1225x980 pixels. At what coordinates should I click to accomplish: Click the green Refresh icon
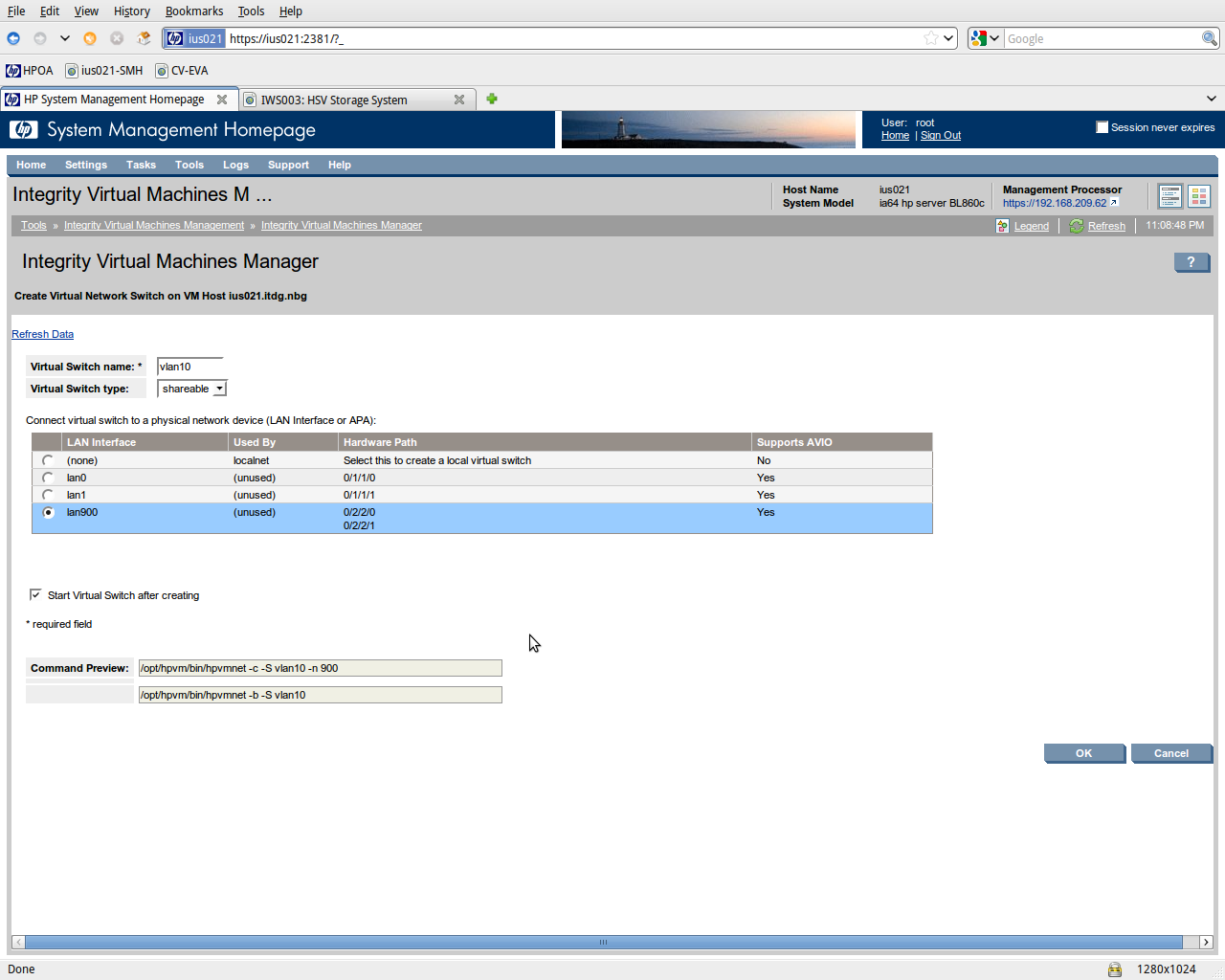1077,226
